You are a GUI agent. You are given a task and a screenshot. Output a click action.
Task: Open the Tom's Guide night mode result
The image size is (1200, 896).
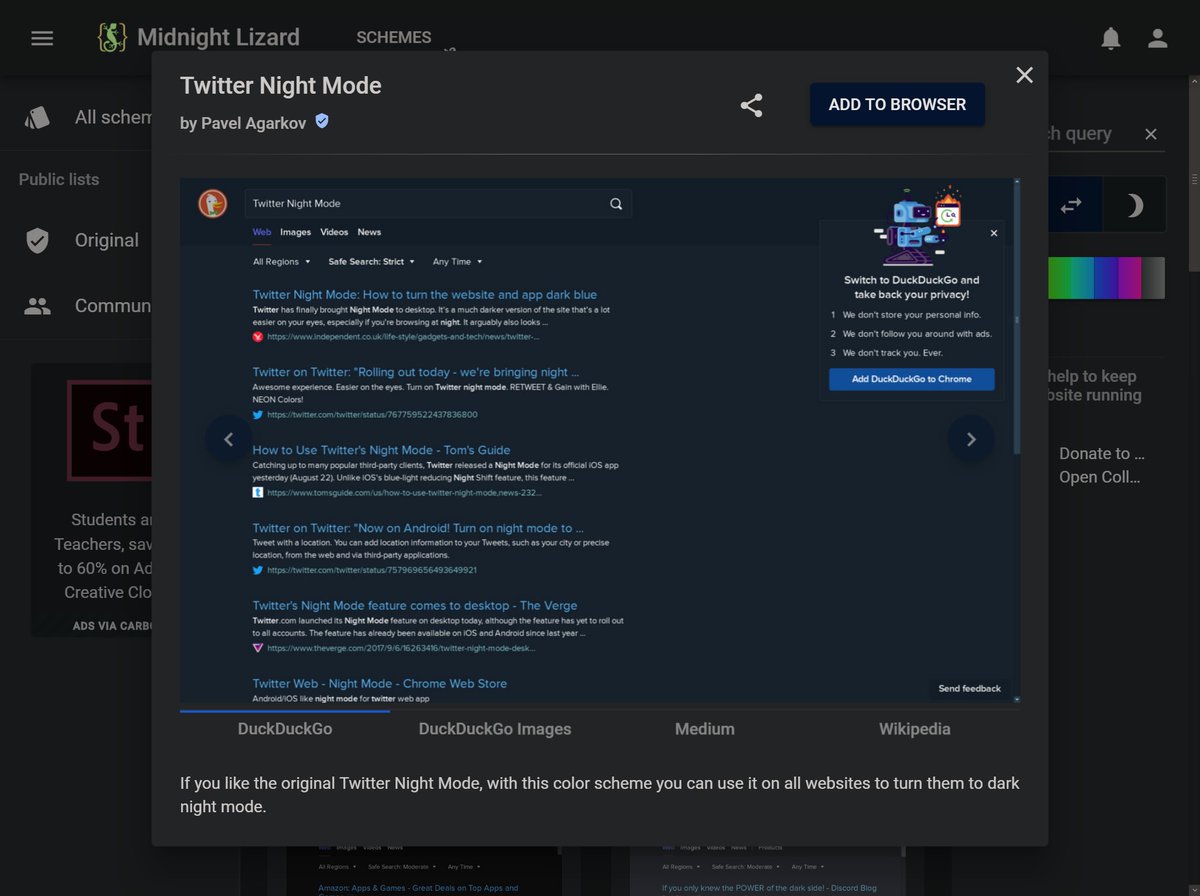[381, 450]
